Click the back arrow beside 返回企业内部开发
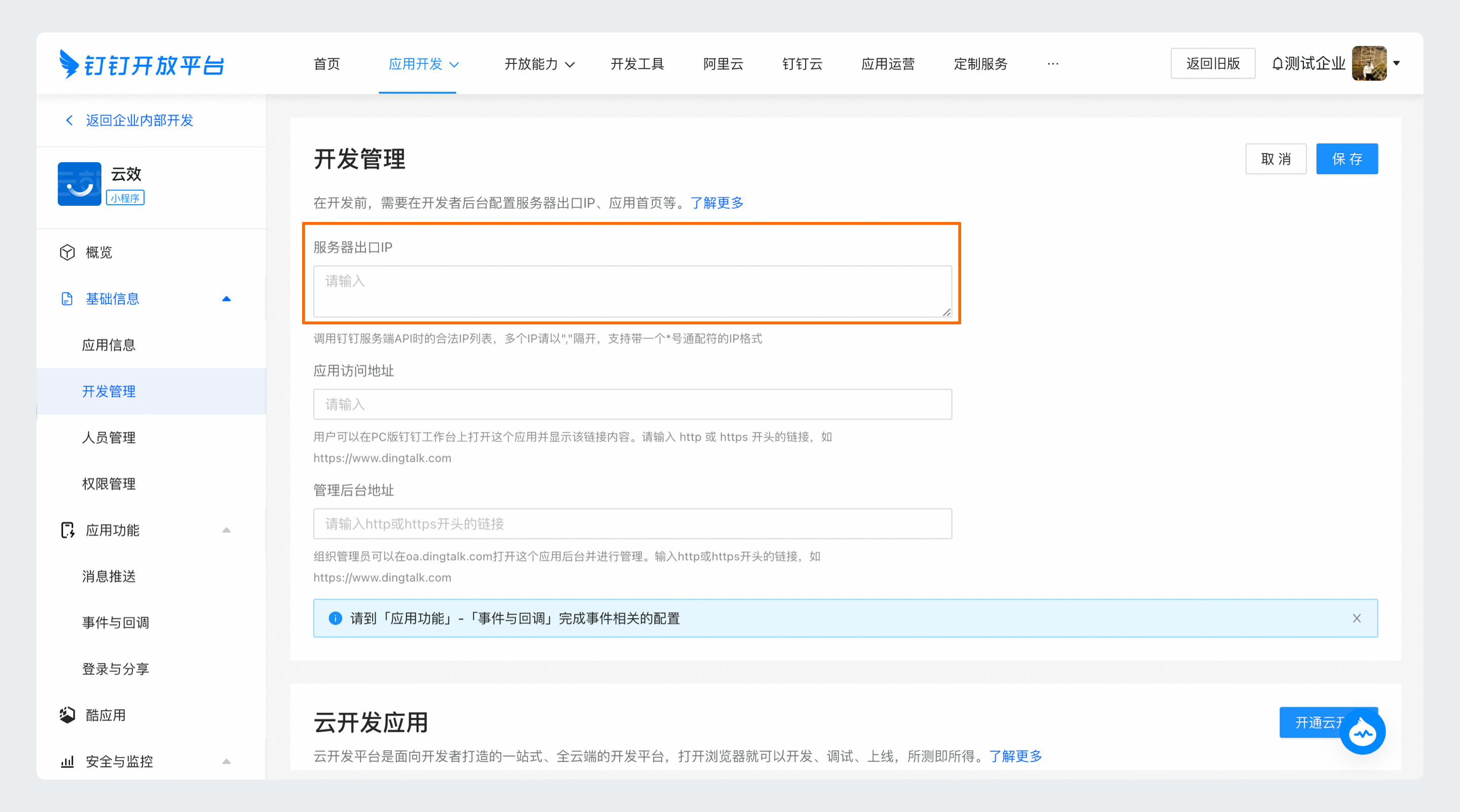1460x812 pixels. pyautogui.click(x=69, y=120)
